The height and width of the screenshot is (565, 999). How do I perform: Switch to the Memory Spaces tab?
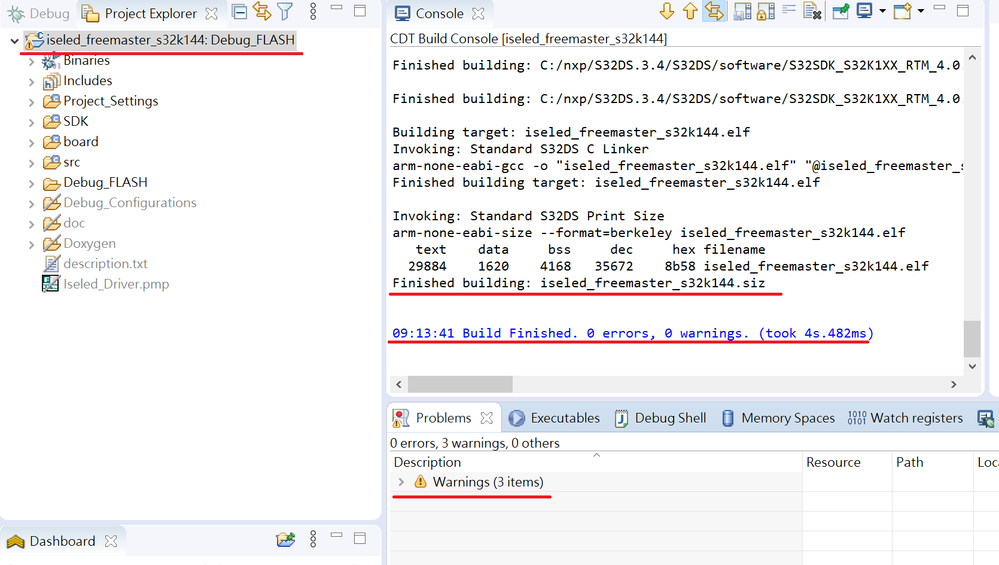778,418
